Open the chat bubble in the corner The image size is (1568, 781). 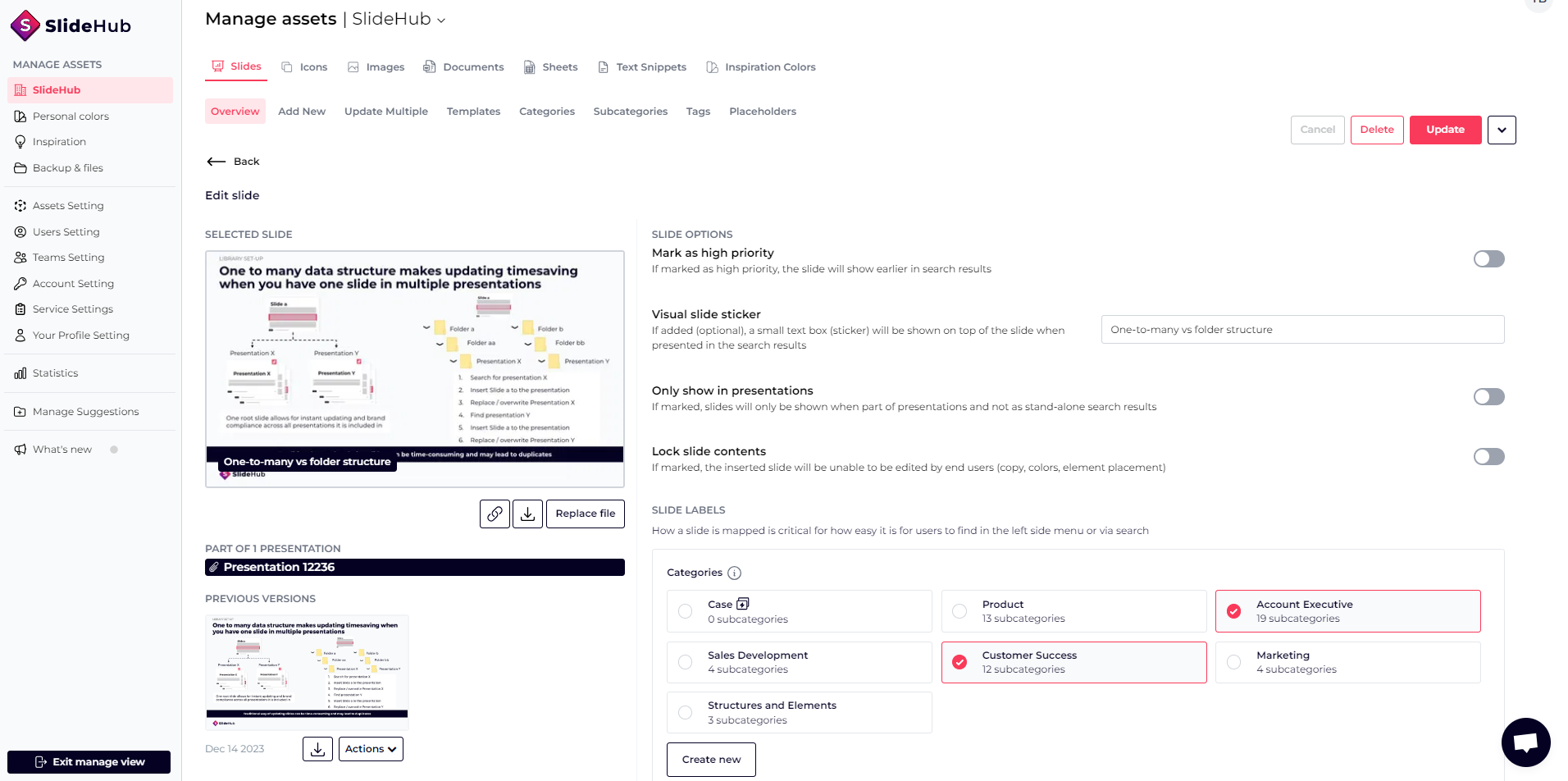click(x=1525, y=742)
